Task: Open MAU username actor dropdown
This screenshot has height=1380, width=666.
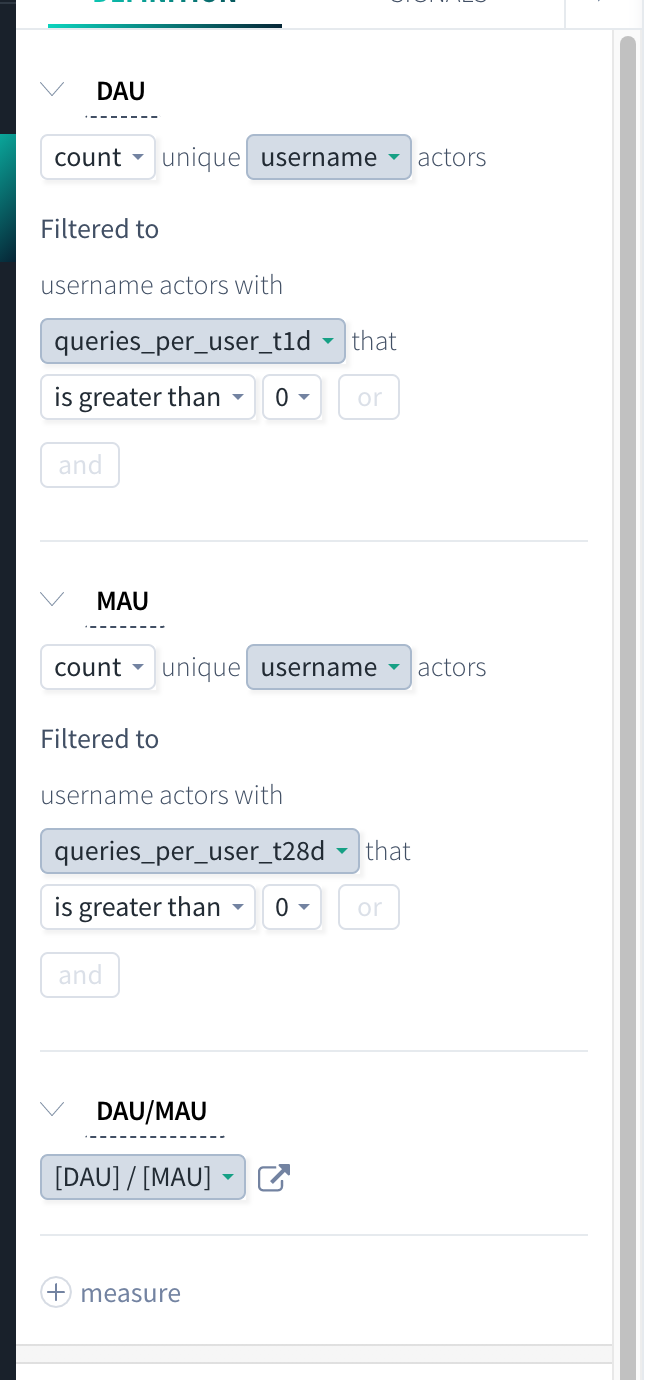Action: (329, 667)
